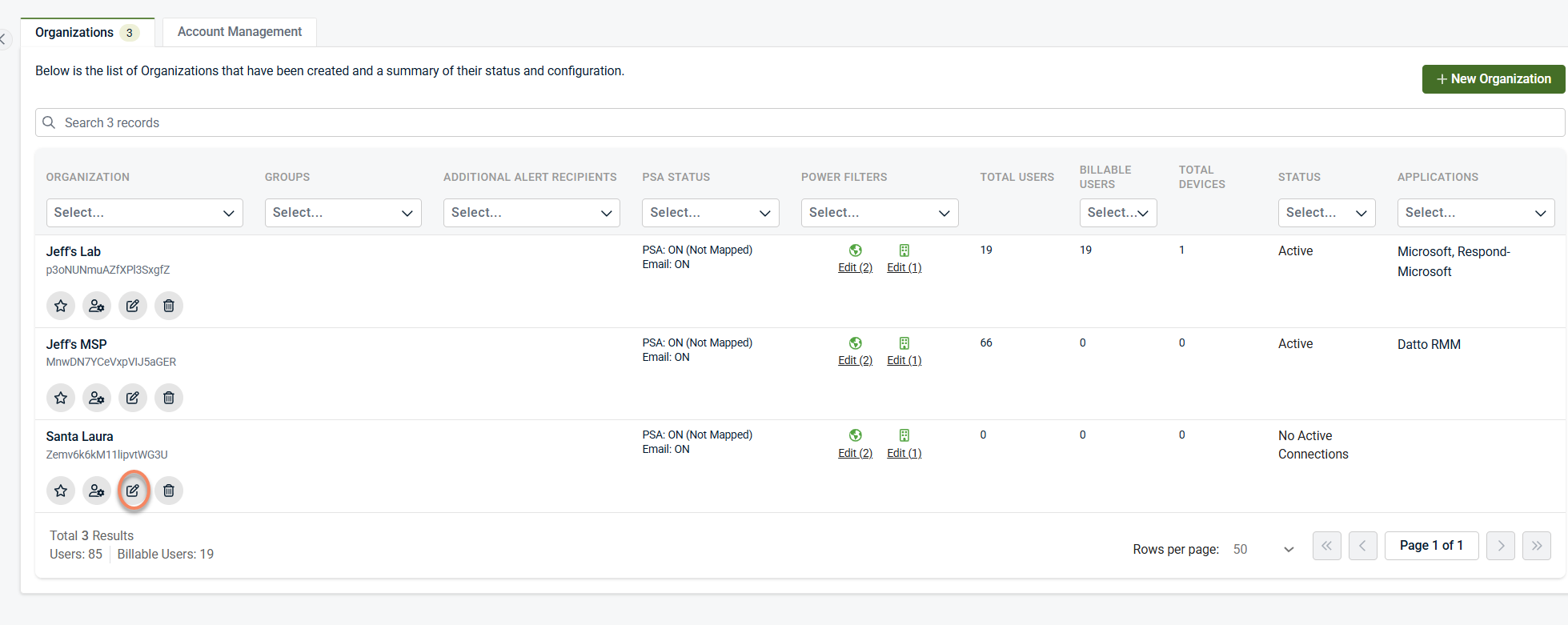Click the trash icon for Jeff's Lab

pos(169,306)
